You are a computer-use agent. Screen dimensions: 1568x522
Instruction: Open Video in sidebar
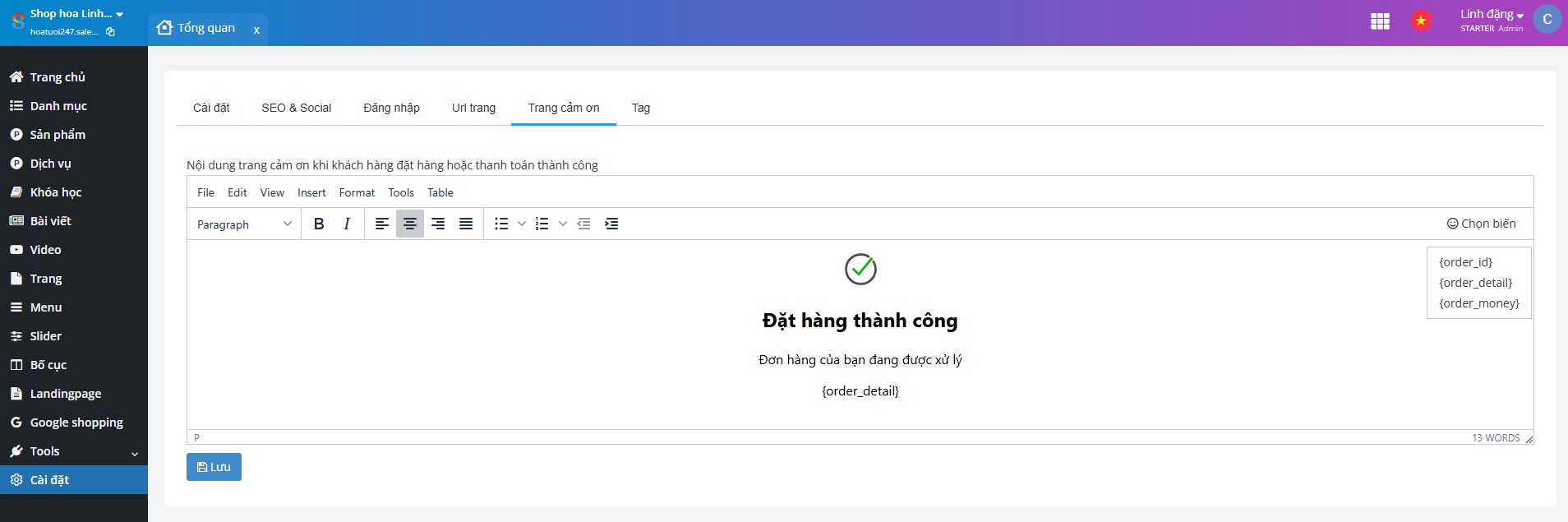click(74, 250)
